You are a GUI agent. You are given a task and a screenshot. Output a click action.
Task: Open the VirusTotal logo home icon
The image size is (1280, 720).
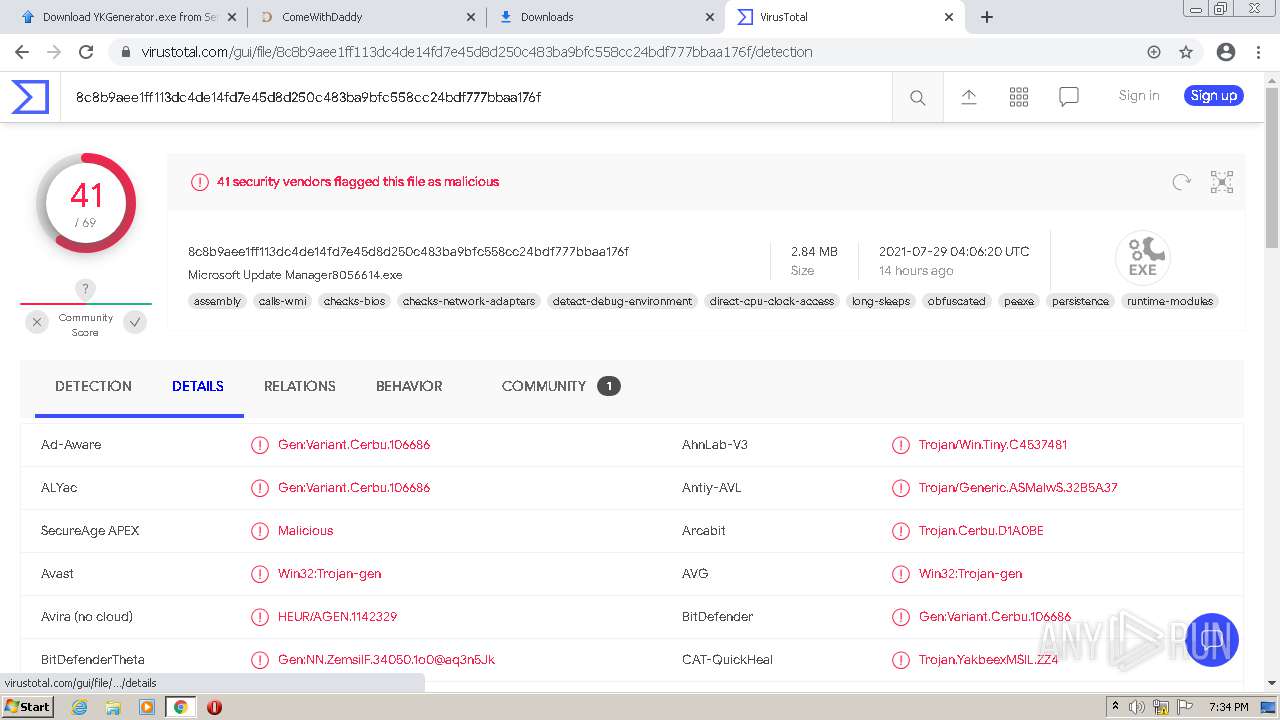pos(30,97)
